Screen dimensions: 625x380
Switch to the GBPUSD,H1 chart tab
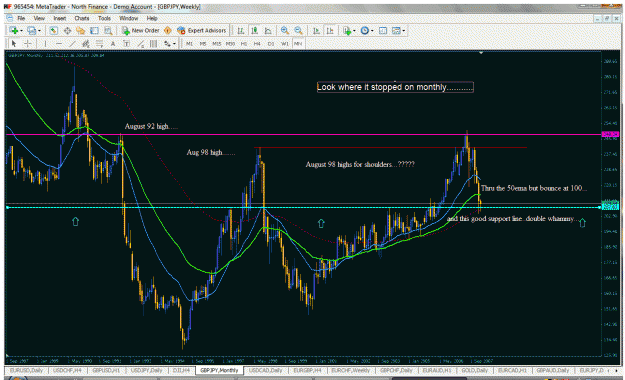coord(106,370)
